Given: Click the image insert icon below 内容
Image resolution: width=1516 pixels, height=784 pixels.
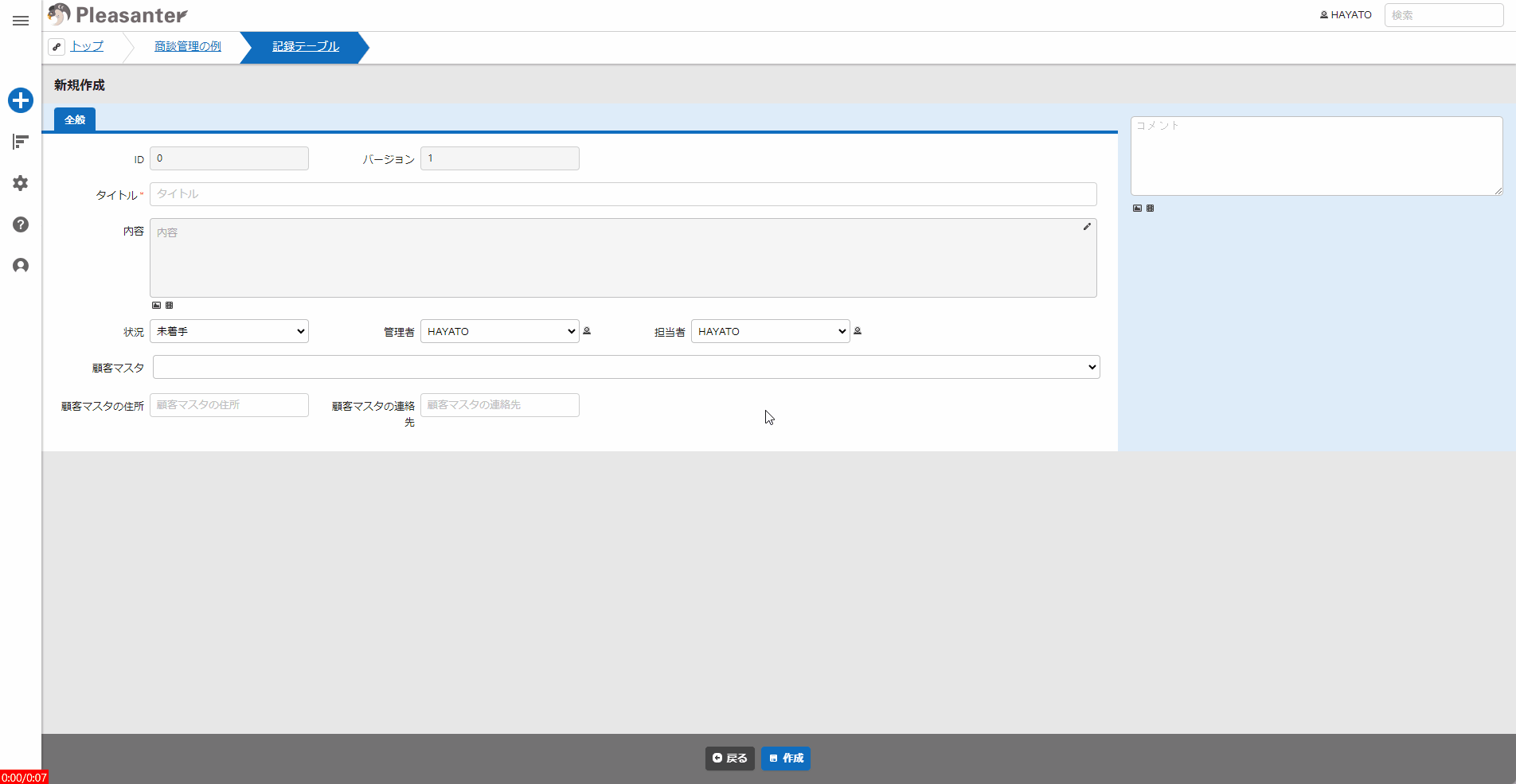Looking at the screenshot, I should point(156,305).
